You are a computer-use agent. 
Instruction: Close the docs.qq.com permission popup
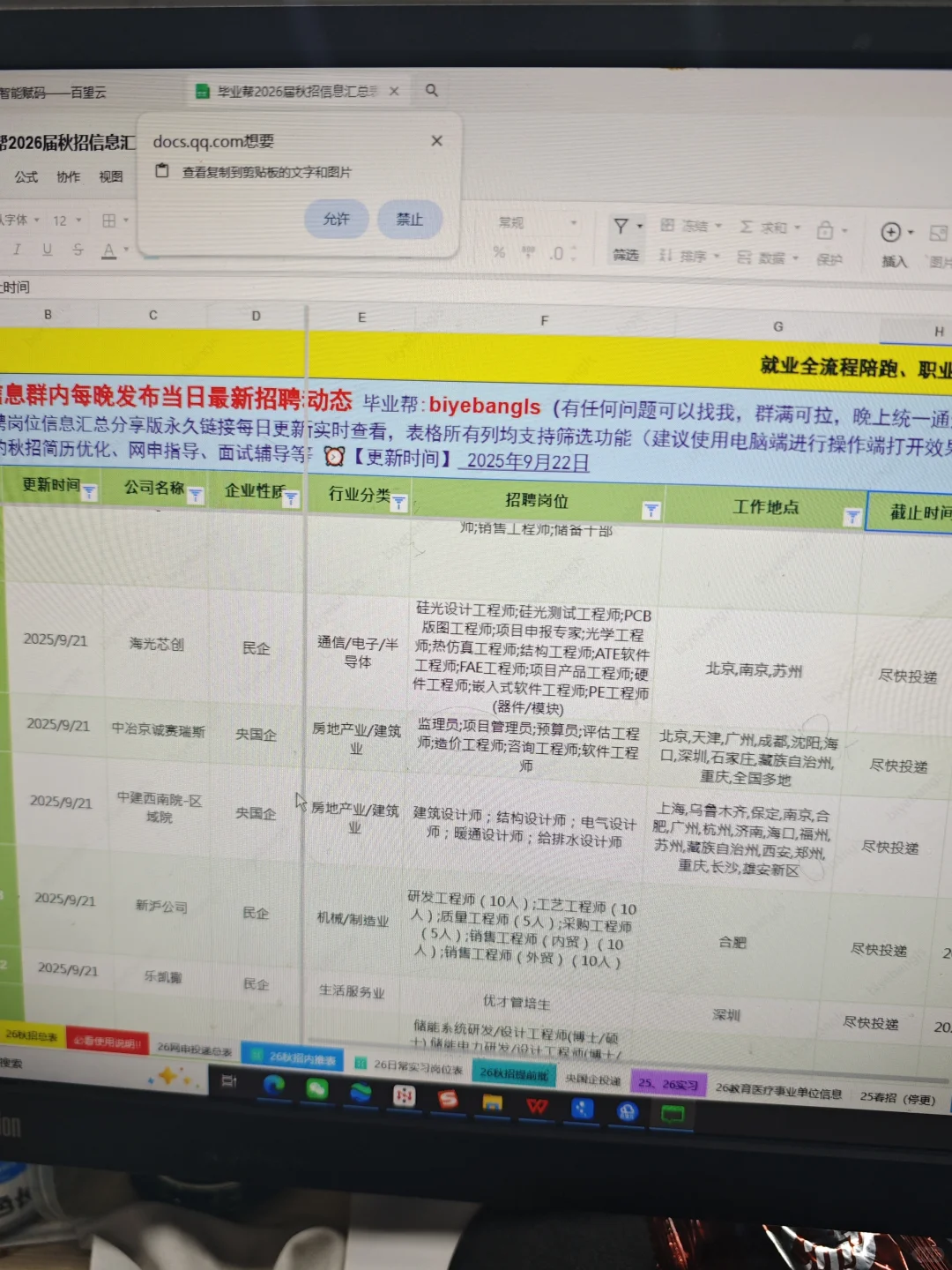pos(436,141)
